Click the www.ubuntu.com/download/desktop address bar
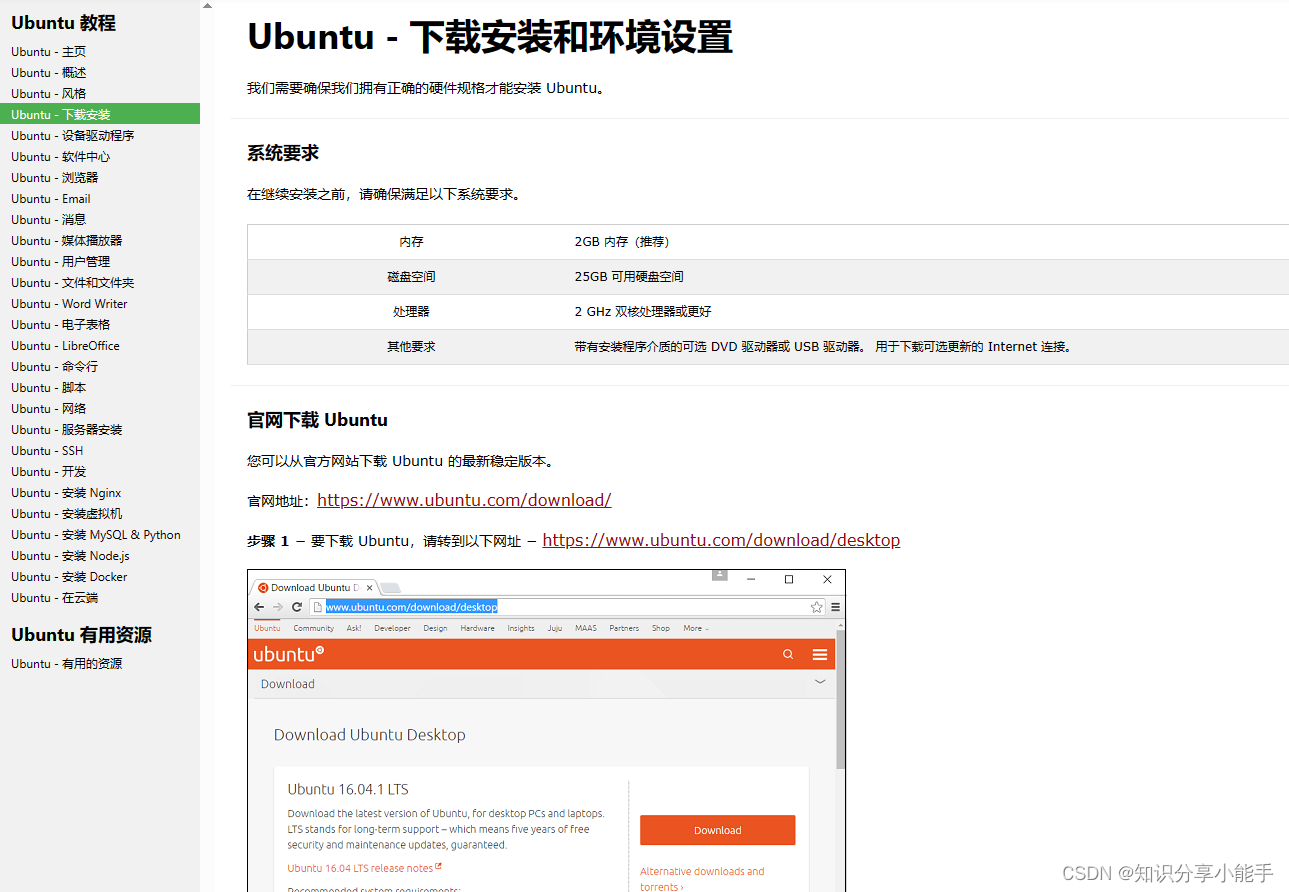This screenshot has height=892, width=1289. point(567,607)
